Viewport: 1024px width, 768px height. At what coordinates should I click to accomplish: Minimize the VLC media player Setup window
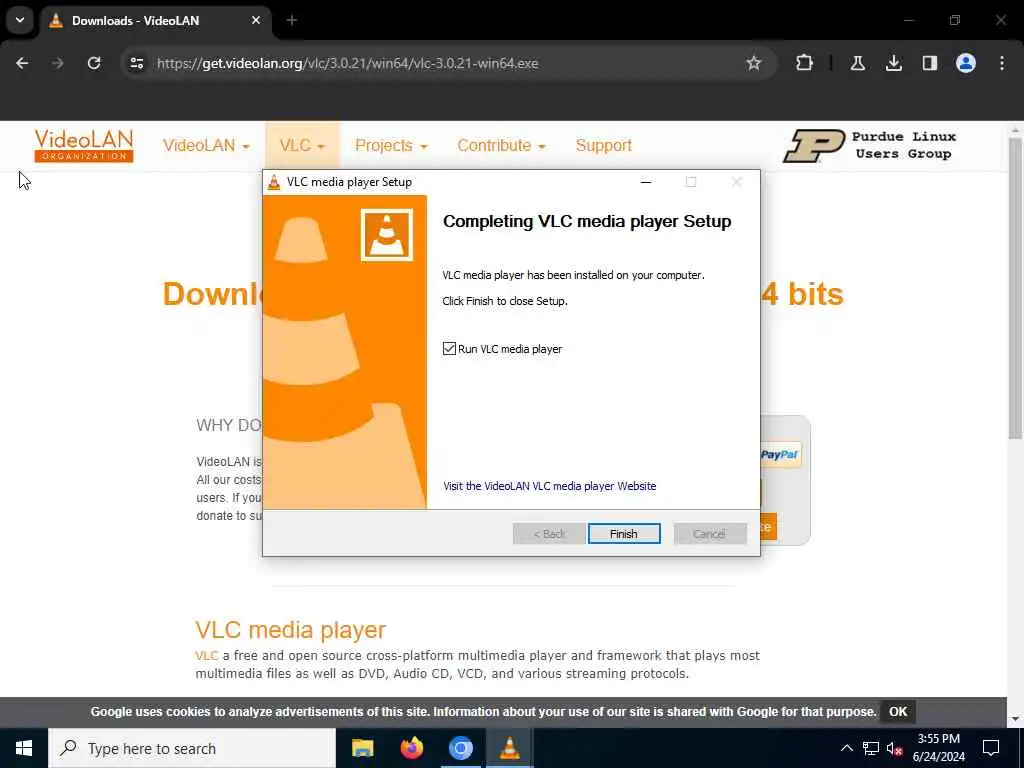(x=646, y=182)
